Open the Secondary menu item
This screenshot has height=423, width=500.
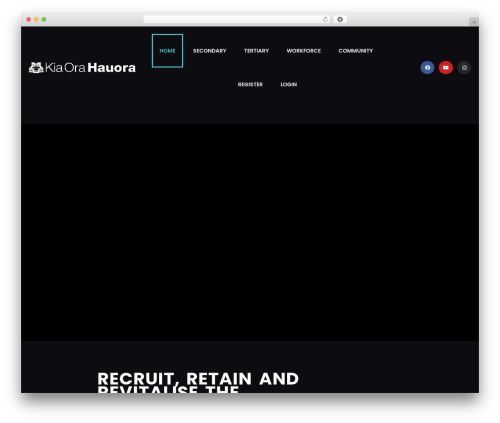coord(209,51)
